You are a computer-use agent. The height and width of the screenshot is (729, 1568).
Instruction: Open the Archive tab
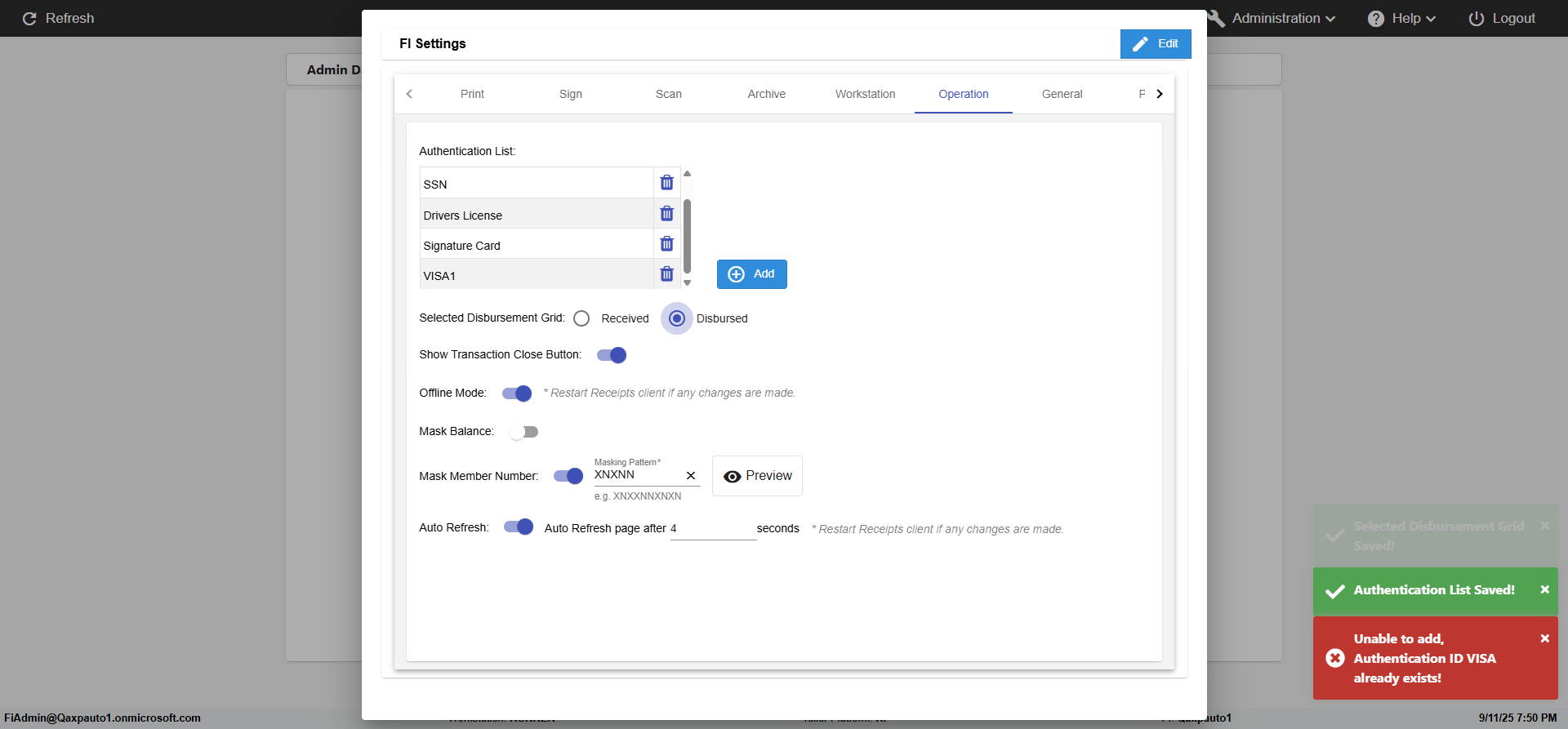[766, 94]
